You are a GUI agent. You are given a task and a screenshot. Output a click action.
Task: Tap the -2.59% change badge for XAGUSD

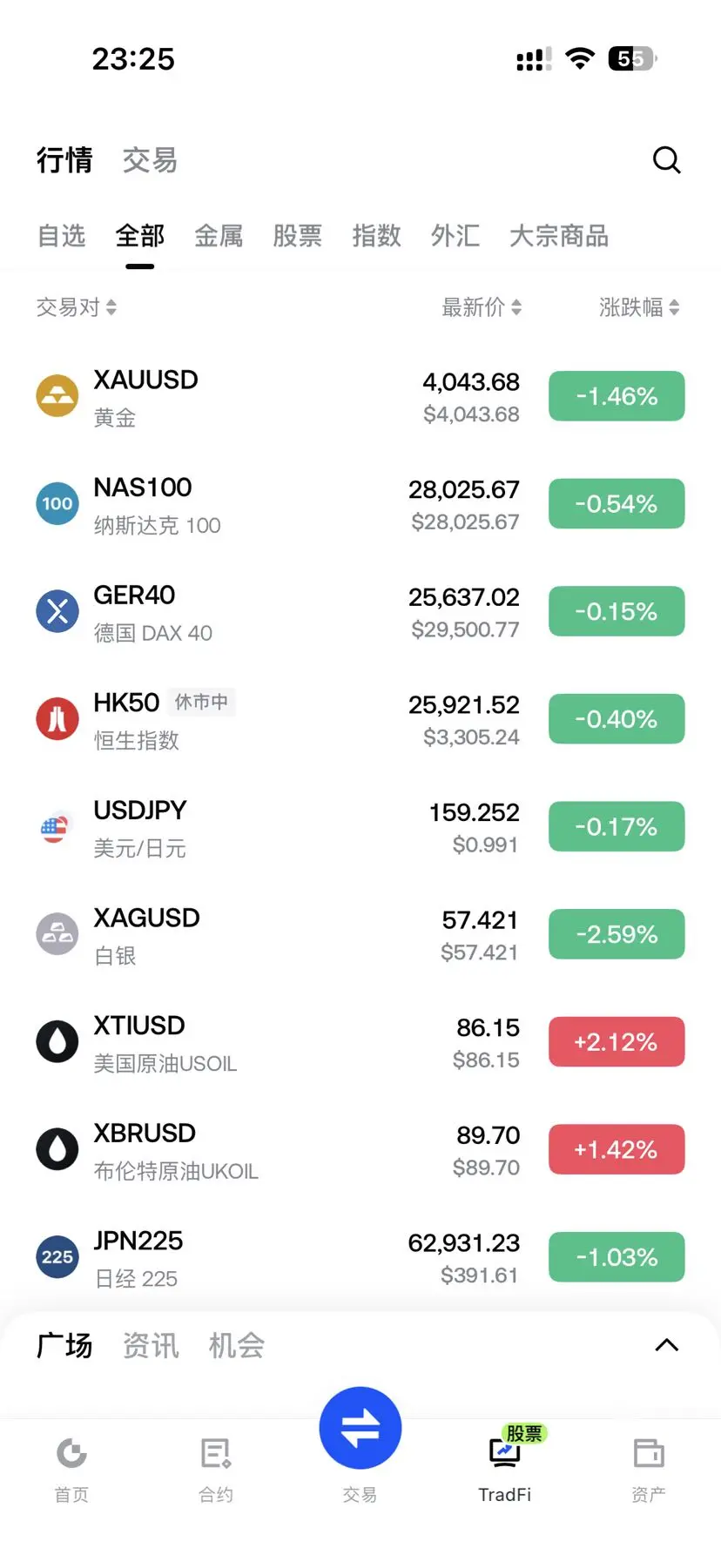pyautogui.click(x=617, y=934)
